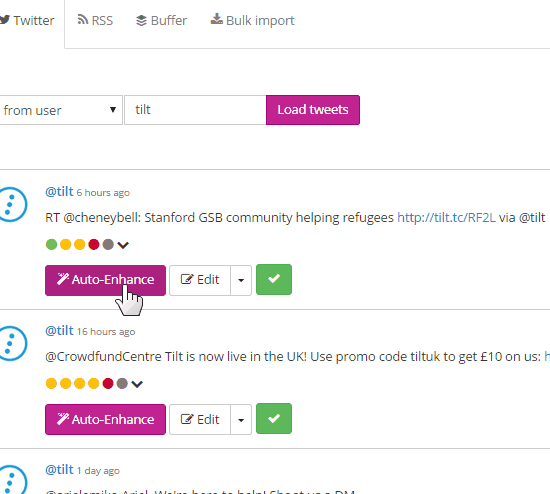Open the Bulk import tab

(252, 20)
